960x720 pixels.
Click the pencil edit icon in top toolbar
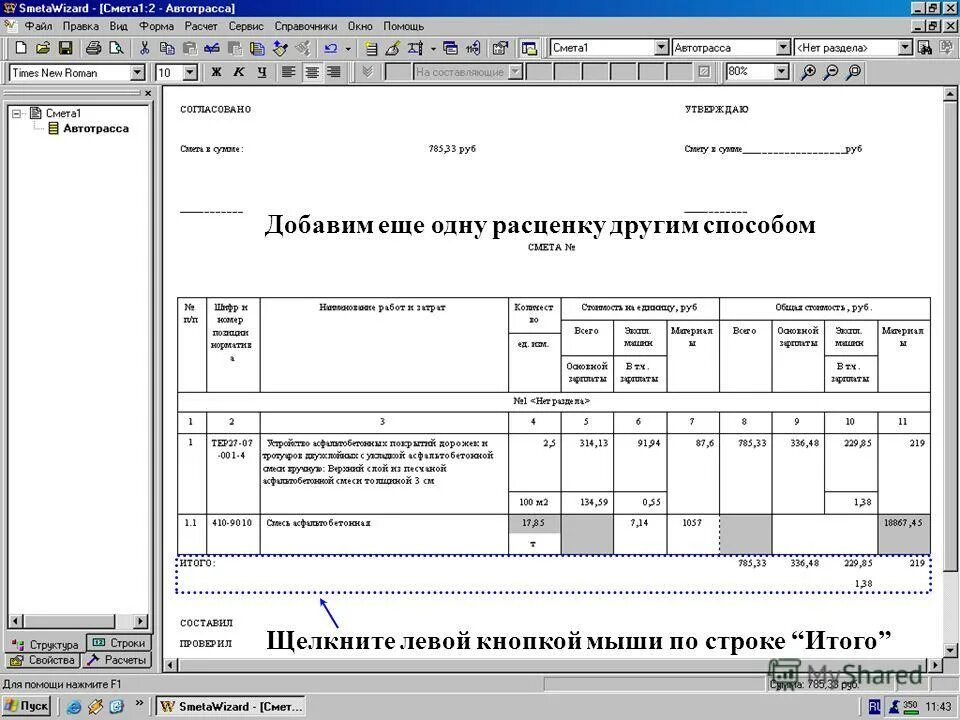tap(392, 48)
